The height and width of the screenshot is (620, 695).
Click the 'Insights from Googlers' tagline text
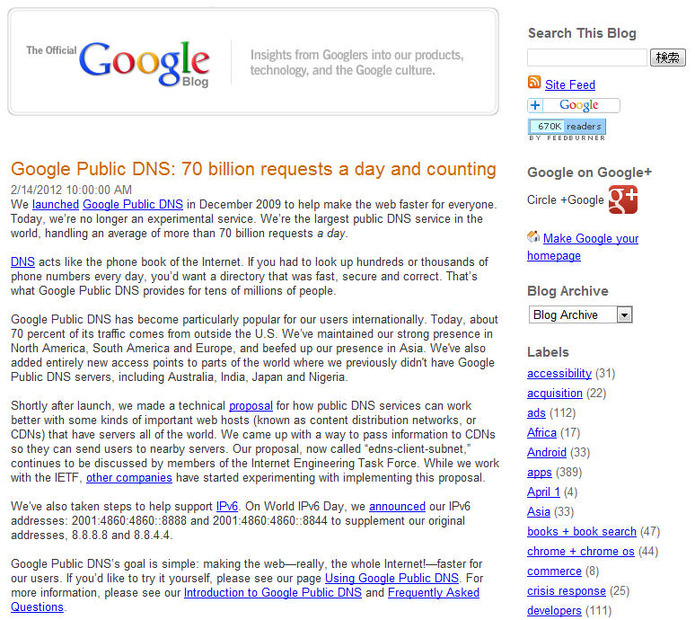[357, 62]
